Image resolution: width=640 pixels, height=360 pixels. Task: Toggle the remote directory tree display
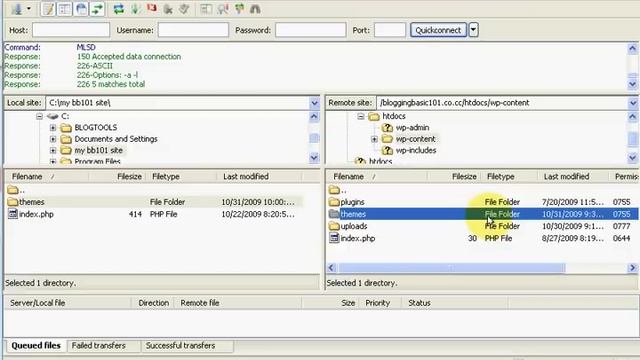point(81,9)
